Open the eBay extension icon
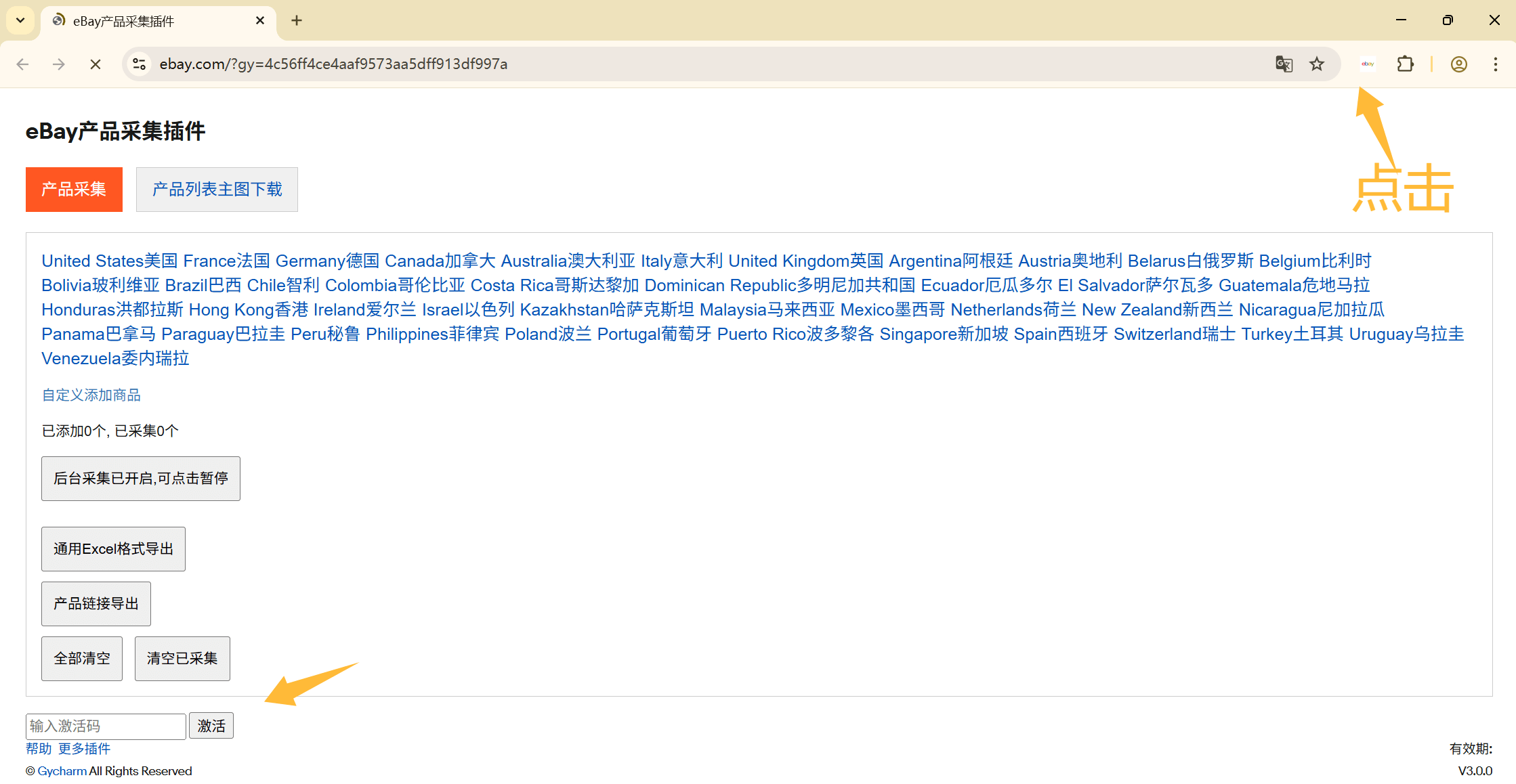Viewport: 1516px width, 784px height. tap(1368, 64)
